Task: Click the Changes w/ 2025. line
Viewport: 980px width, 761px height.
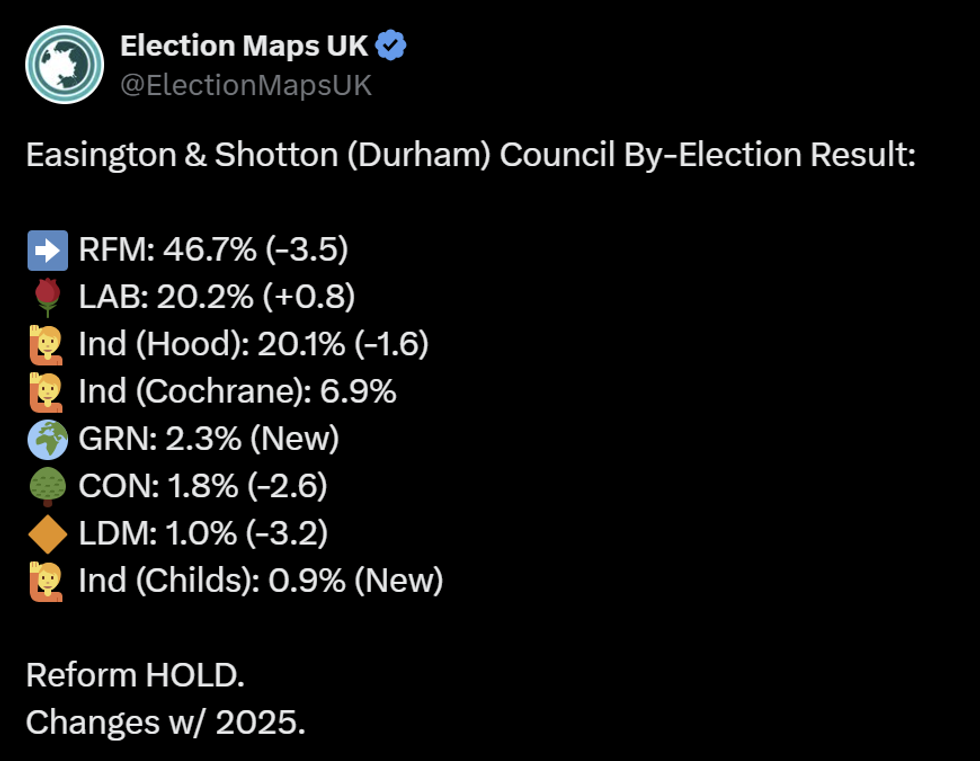Action: pyautogui.click(x=165, y=722)
